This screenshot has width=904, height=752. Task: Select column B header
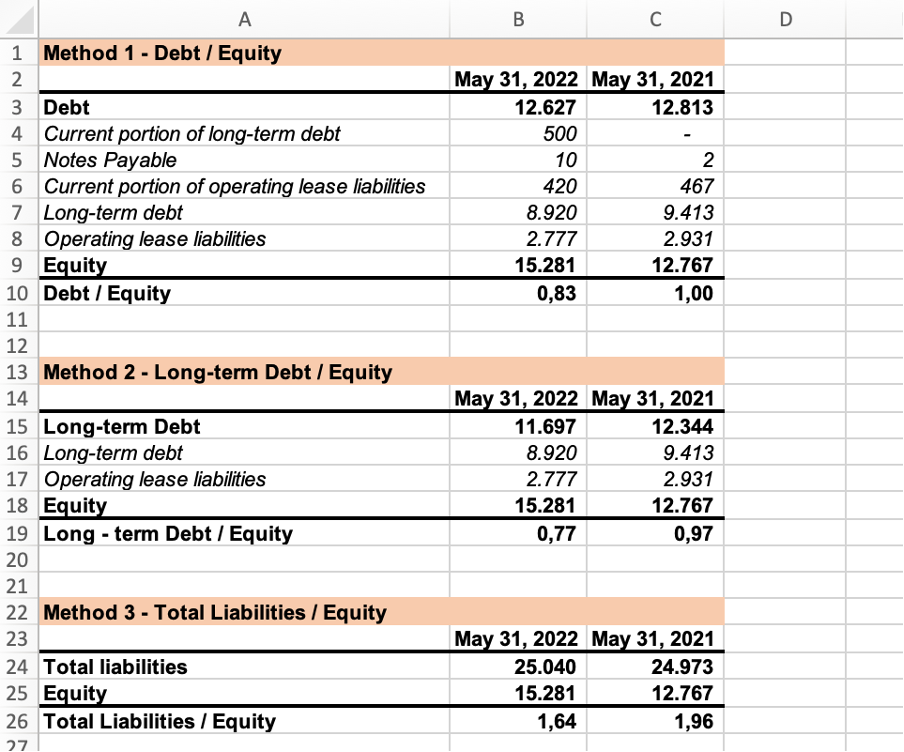point(518,18)
